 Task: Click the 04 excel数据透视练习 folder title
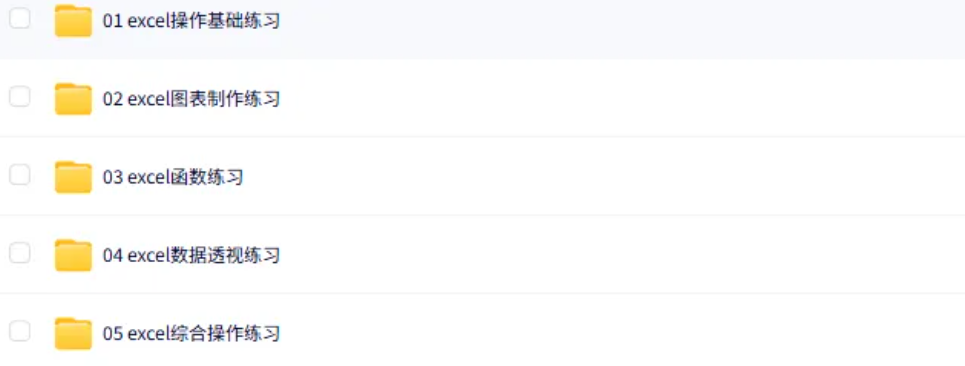pos(191,255)
